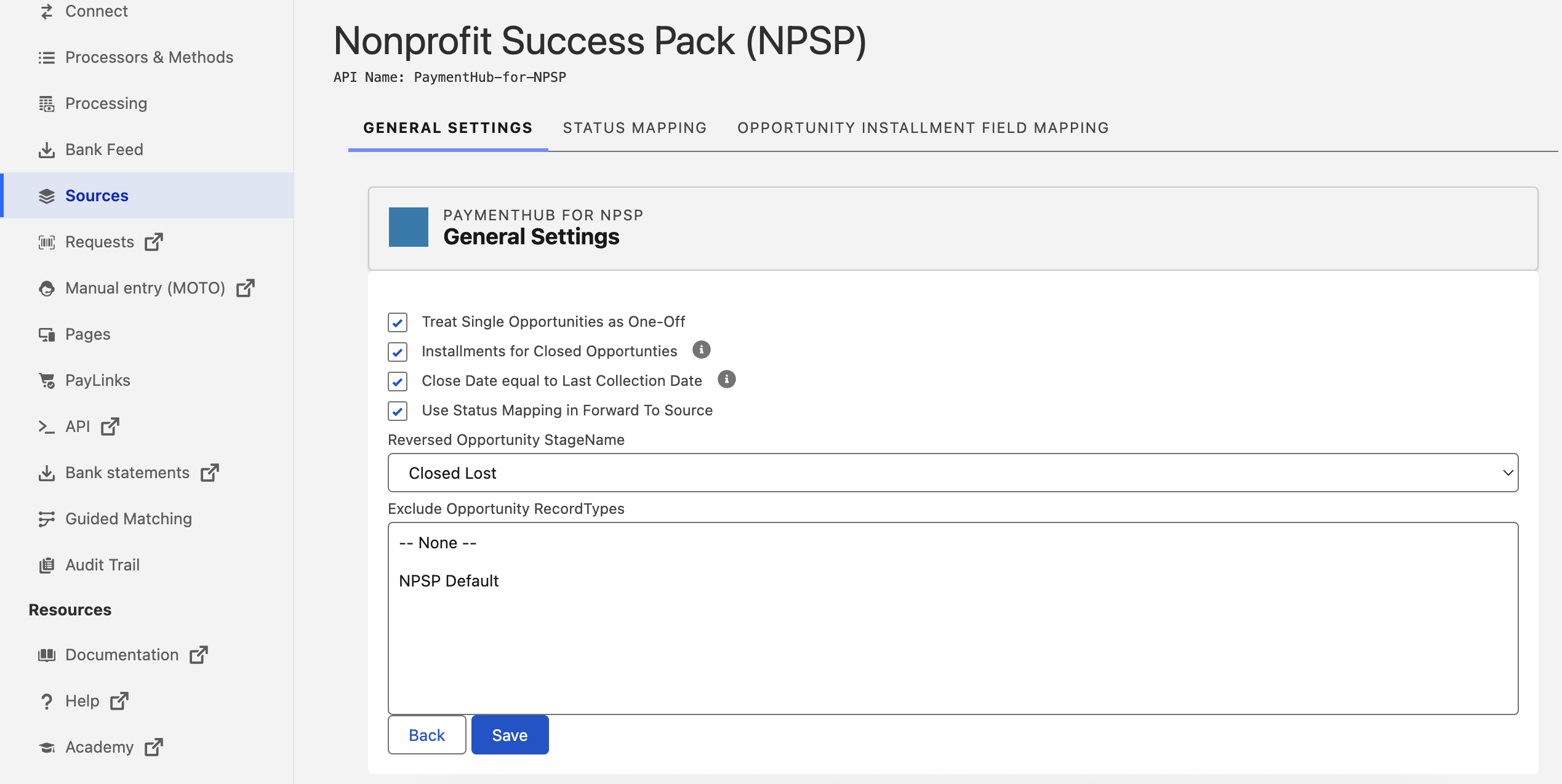1562x784 pixels.
Task: Click the Audit Trail icon
Action: click(47, 564)
